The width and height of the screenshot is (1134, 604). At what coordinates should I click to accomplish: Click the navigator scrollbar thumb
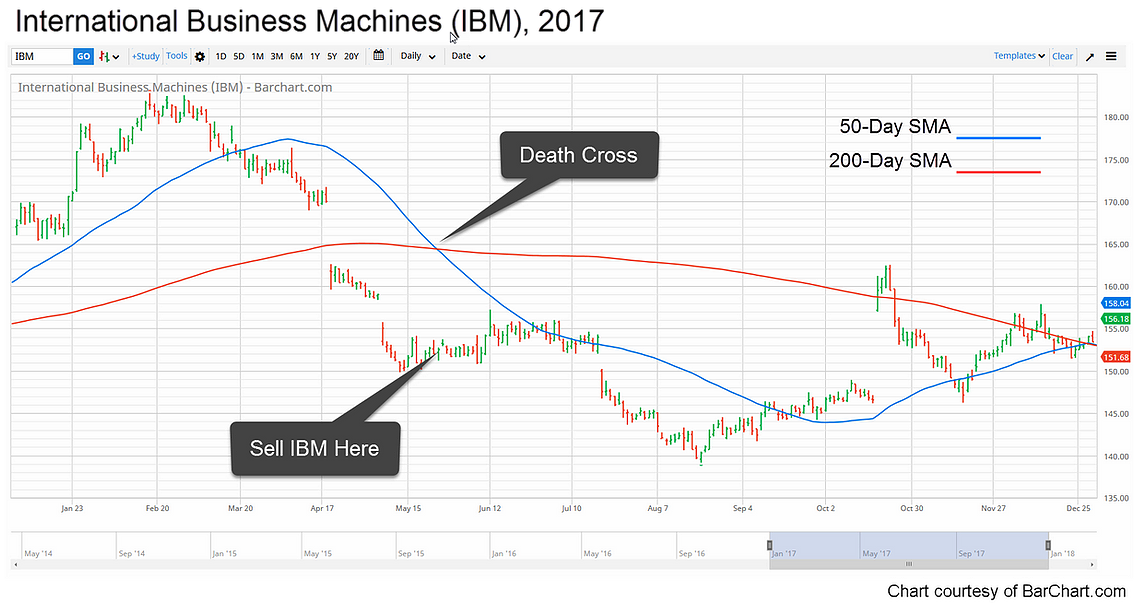click(909, 564)
